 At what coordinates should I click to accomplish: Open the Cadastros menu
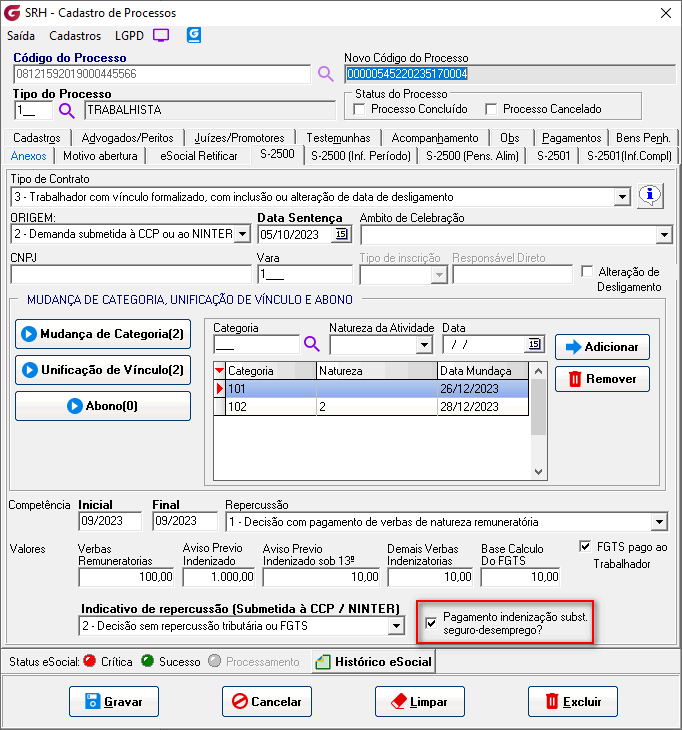(x=75, y=35)
